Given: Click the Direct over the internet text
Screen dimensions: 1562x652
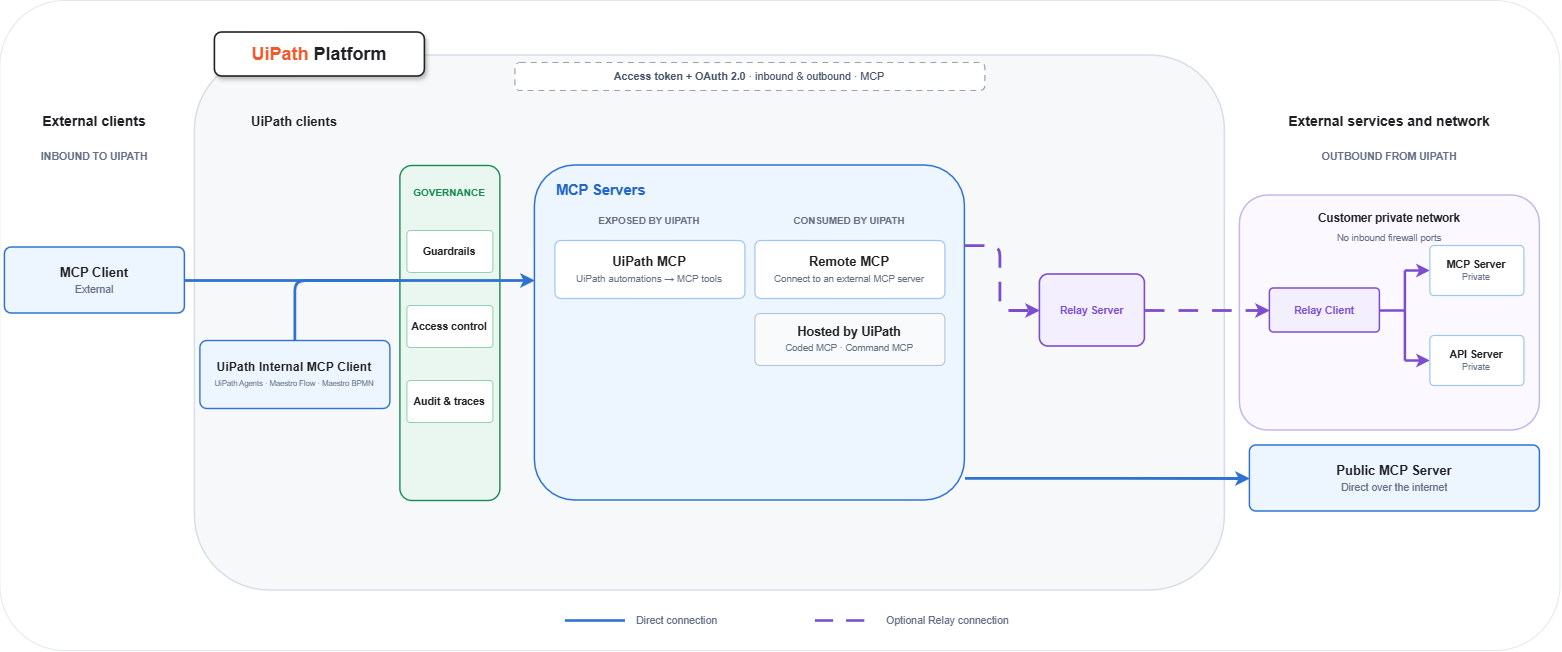Looking at the screenshot, I should tap(1394, 487).
